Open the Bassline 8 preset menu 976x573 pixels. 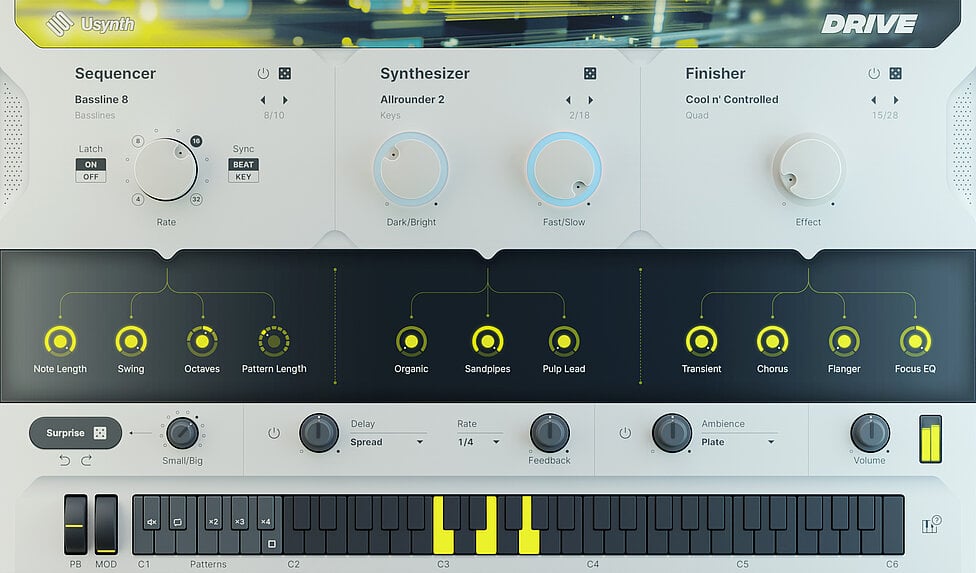coord(102,100)
